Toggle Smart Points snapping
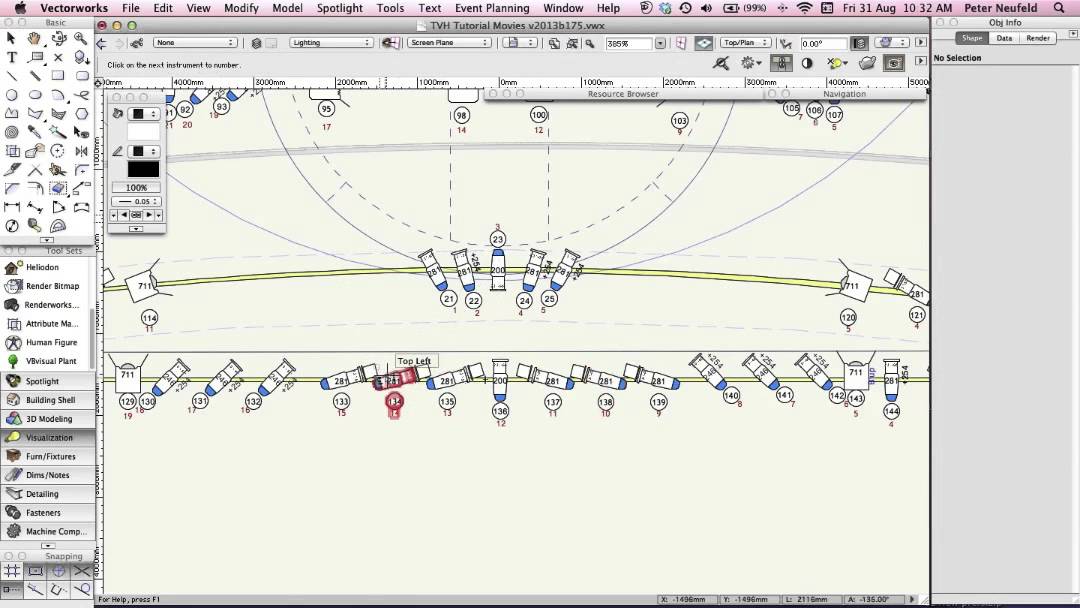The height and width of the screenshot is (608, 1080). tap(12, 589)
